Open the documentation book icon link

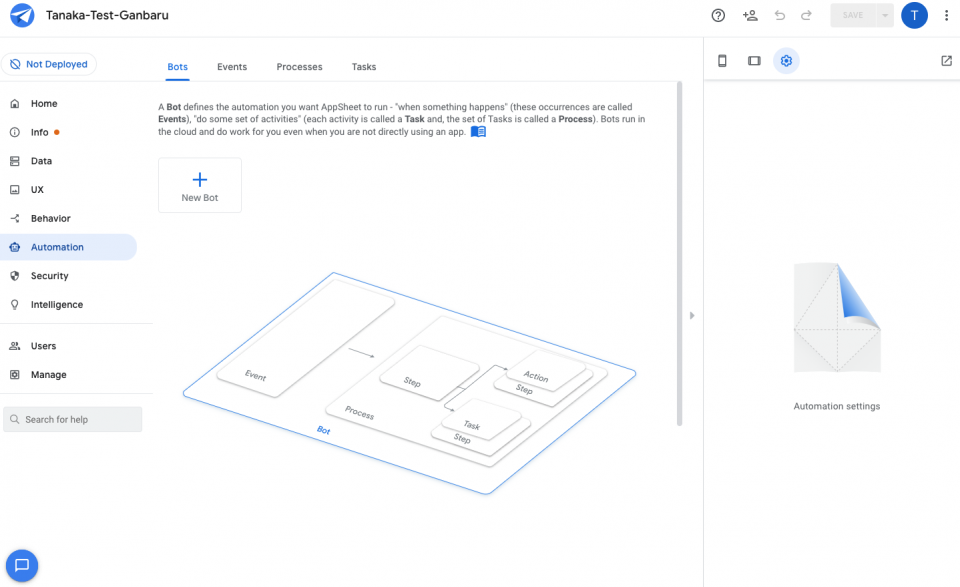(478, 132)
